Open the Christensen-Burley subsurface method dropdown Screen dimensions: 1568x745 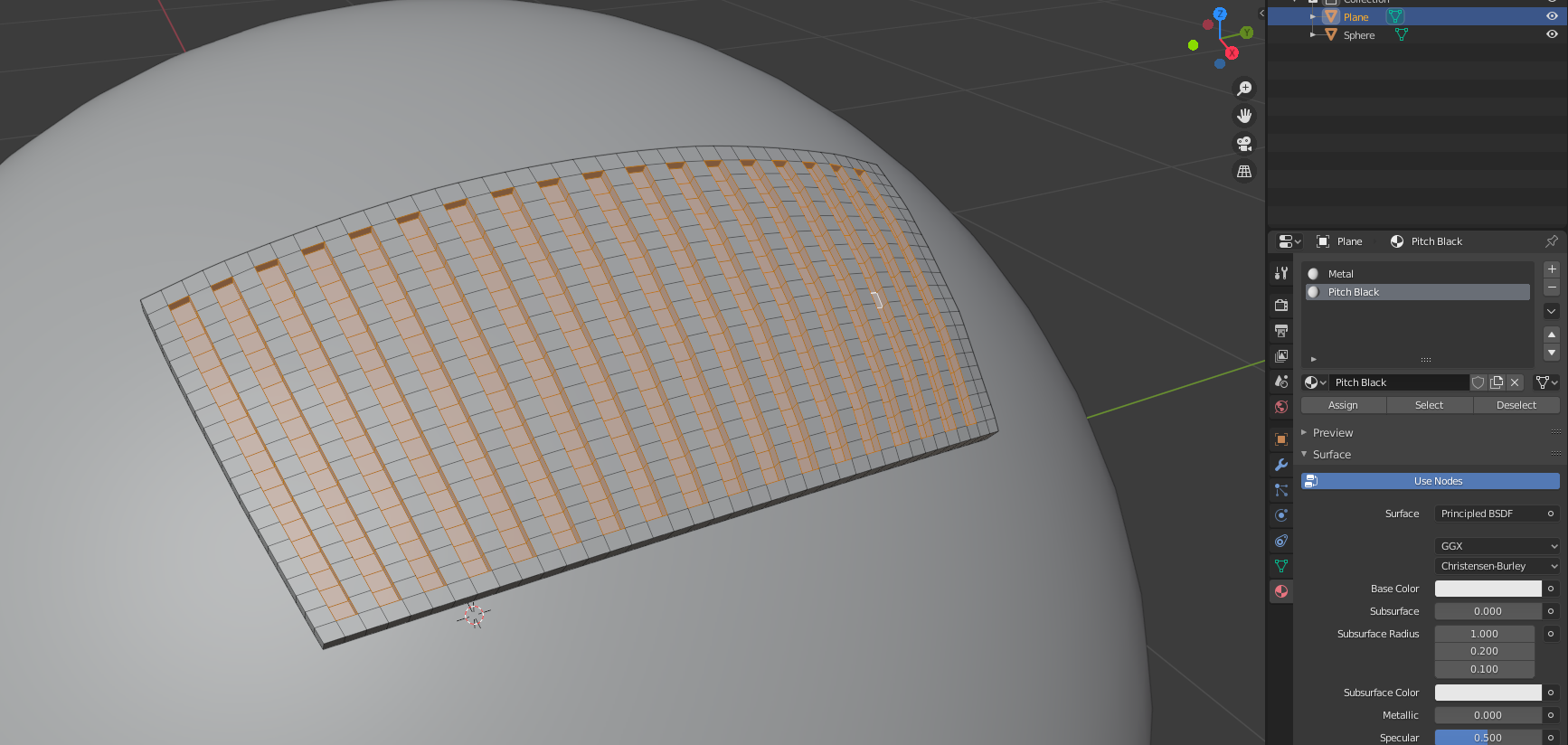click(x=1497, y=566)
